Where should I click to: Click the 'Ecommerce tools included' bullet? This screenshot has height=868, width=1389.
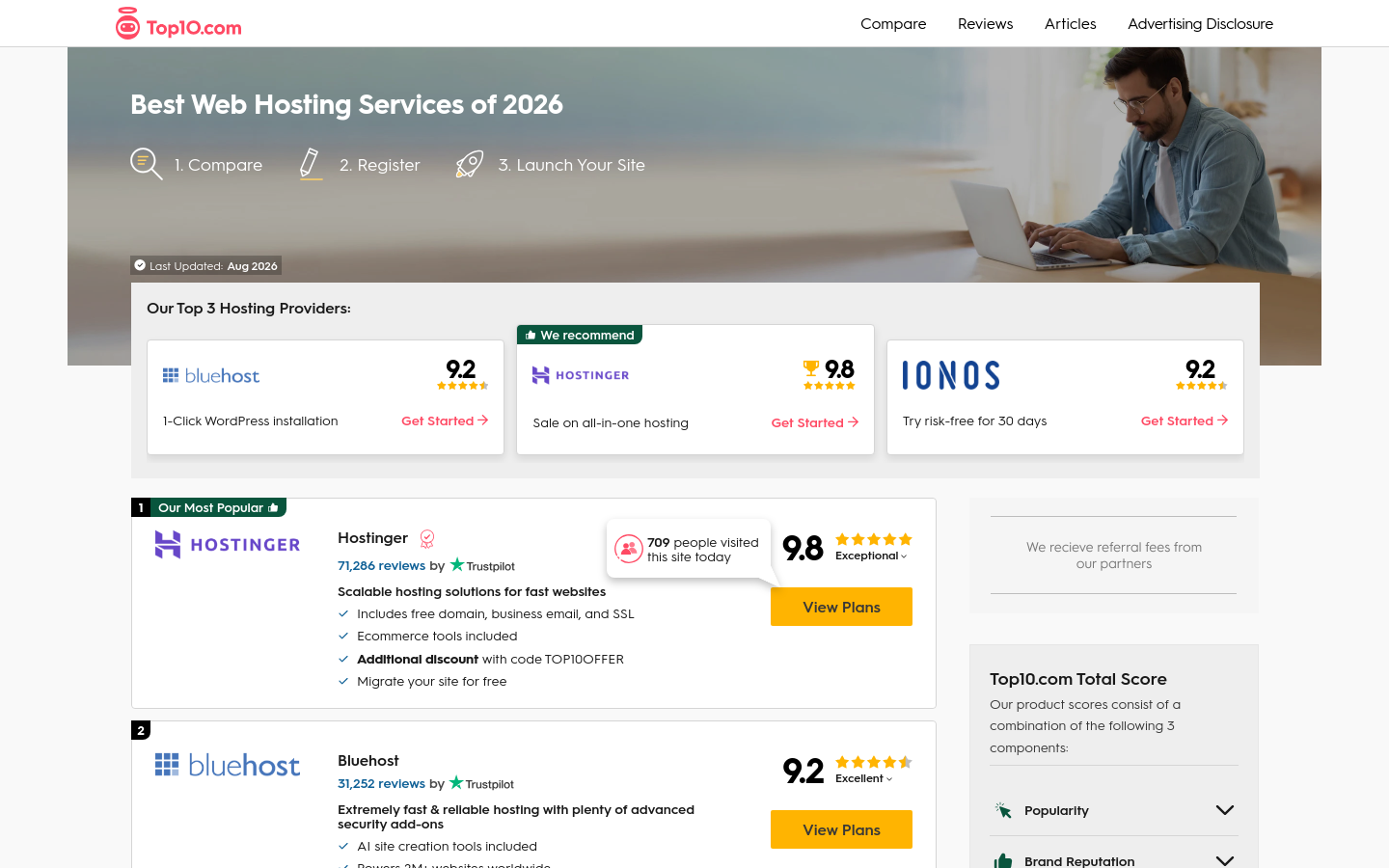tap(437, 636)
